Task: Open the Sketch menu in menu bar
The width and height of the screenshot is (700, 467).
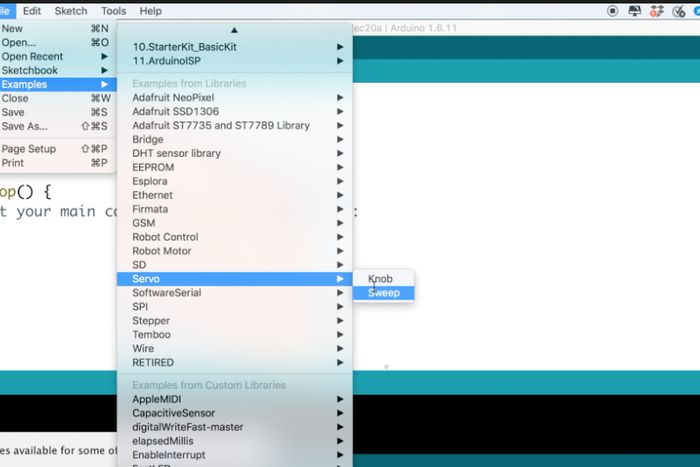Action: coord(70,11)
